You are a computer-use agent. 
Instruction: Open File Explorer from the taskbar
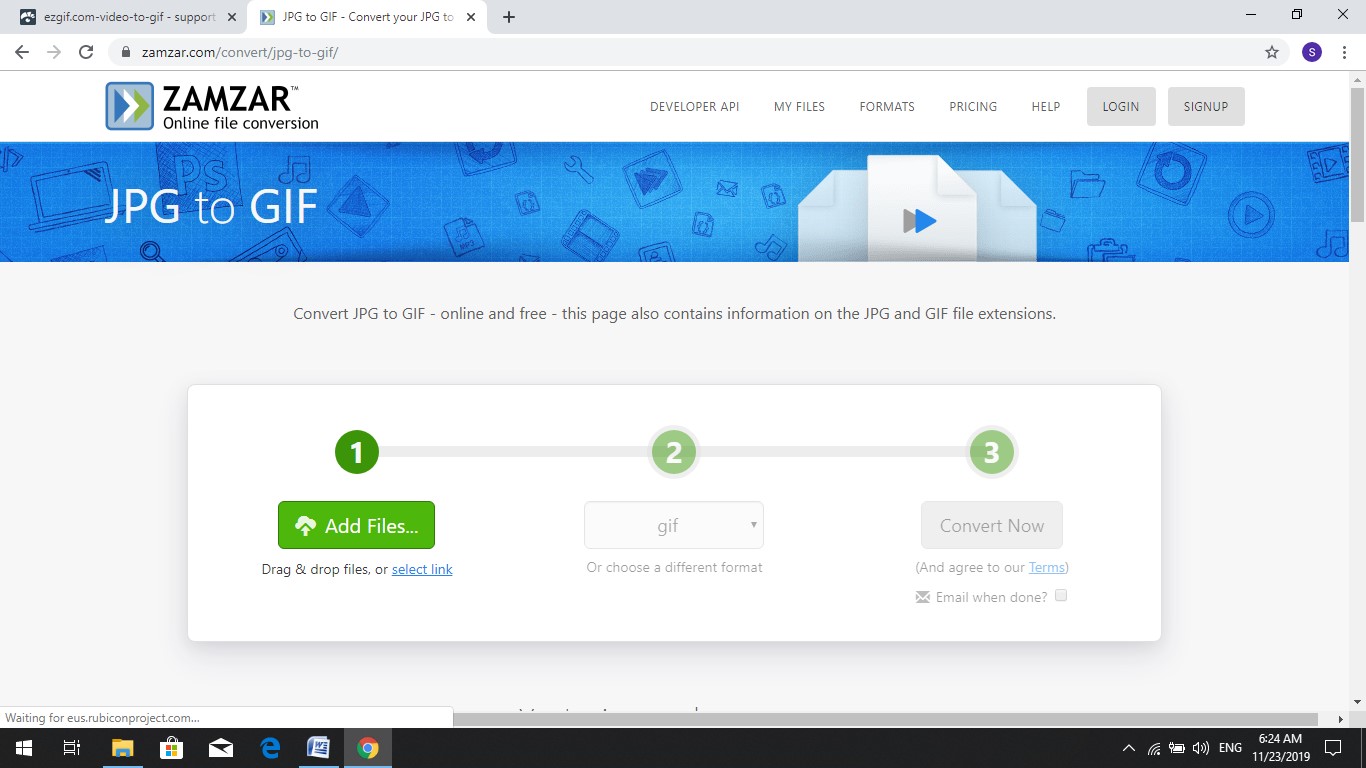coord(122,748)
